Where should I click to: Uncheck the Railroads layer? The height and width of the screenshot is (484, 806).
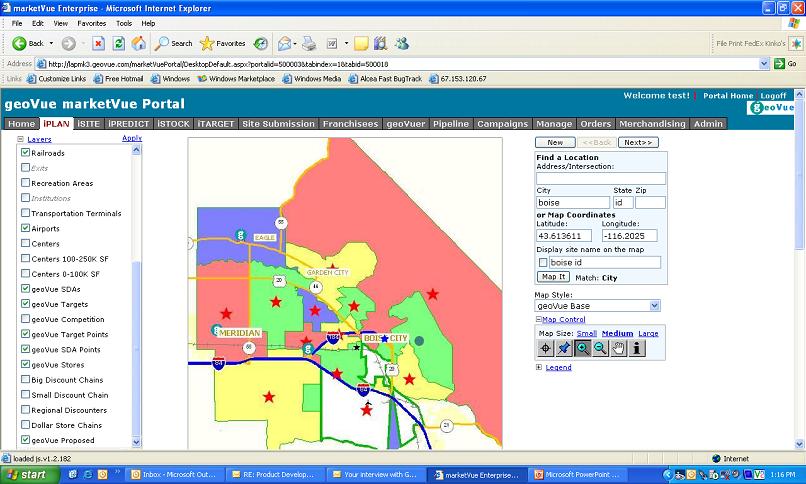pos(25,153)
